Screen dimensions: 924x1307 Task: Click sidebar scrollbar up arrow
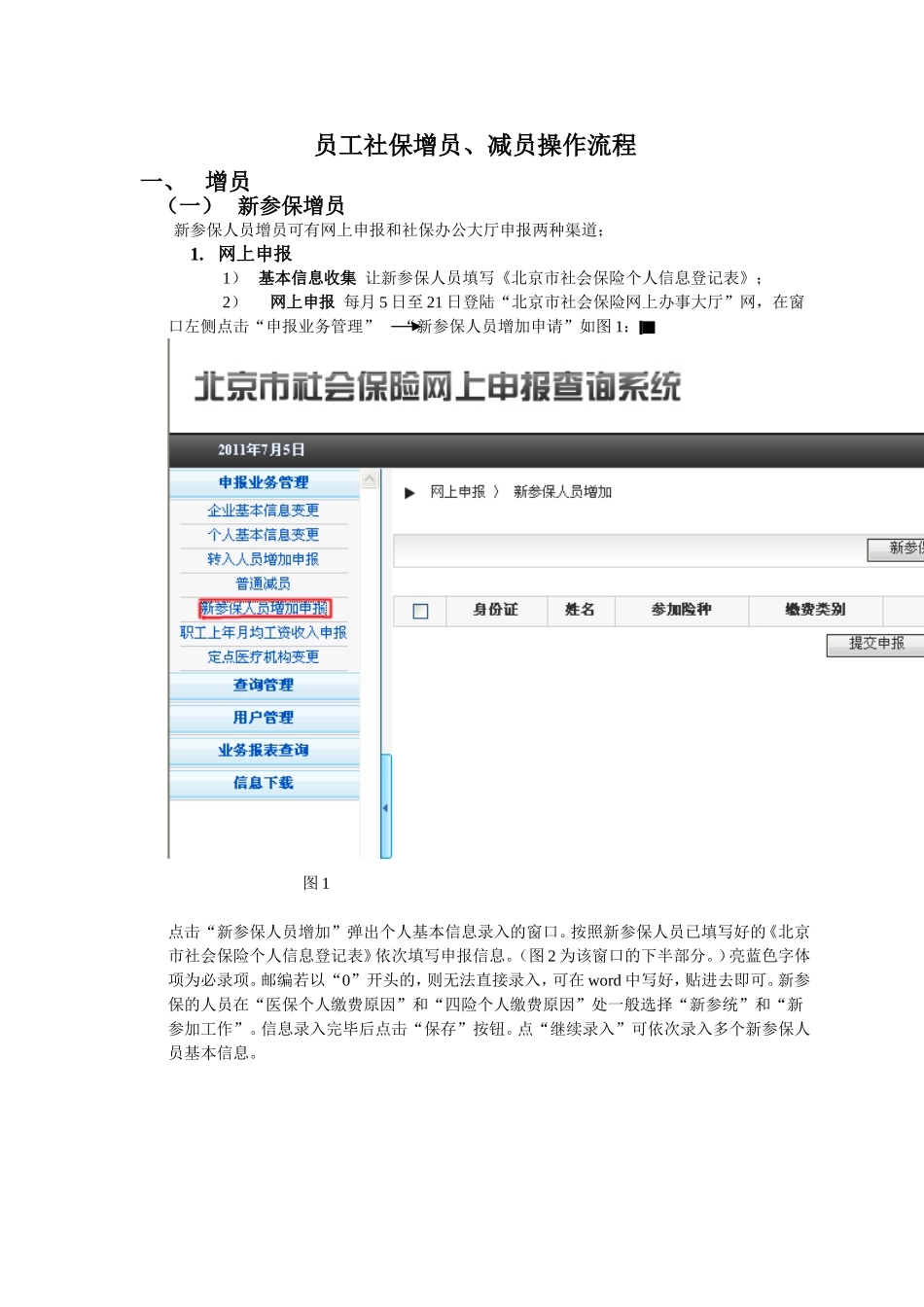[370, 479]
